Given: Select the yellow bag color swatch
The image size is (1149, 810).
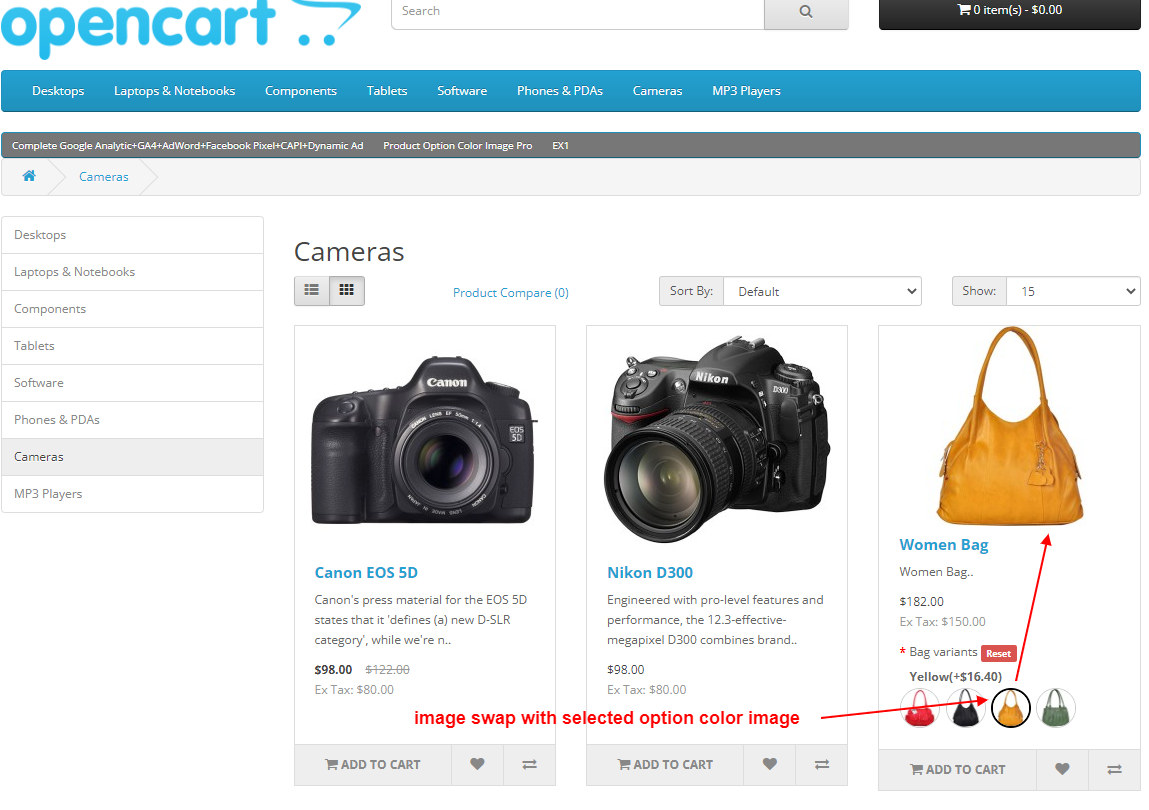Looking at the screenshot, I should tap(1010, 707).
